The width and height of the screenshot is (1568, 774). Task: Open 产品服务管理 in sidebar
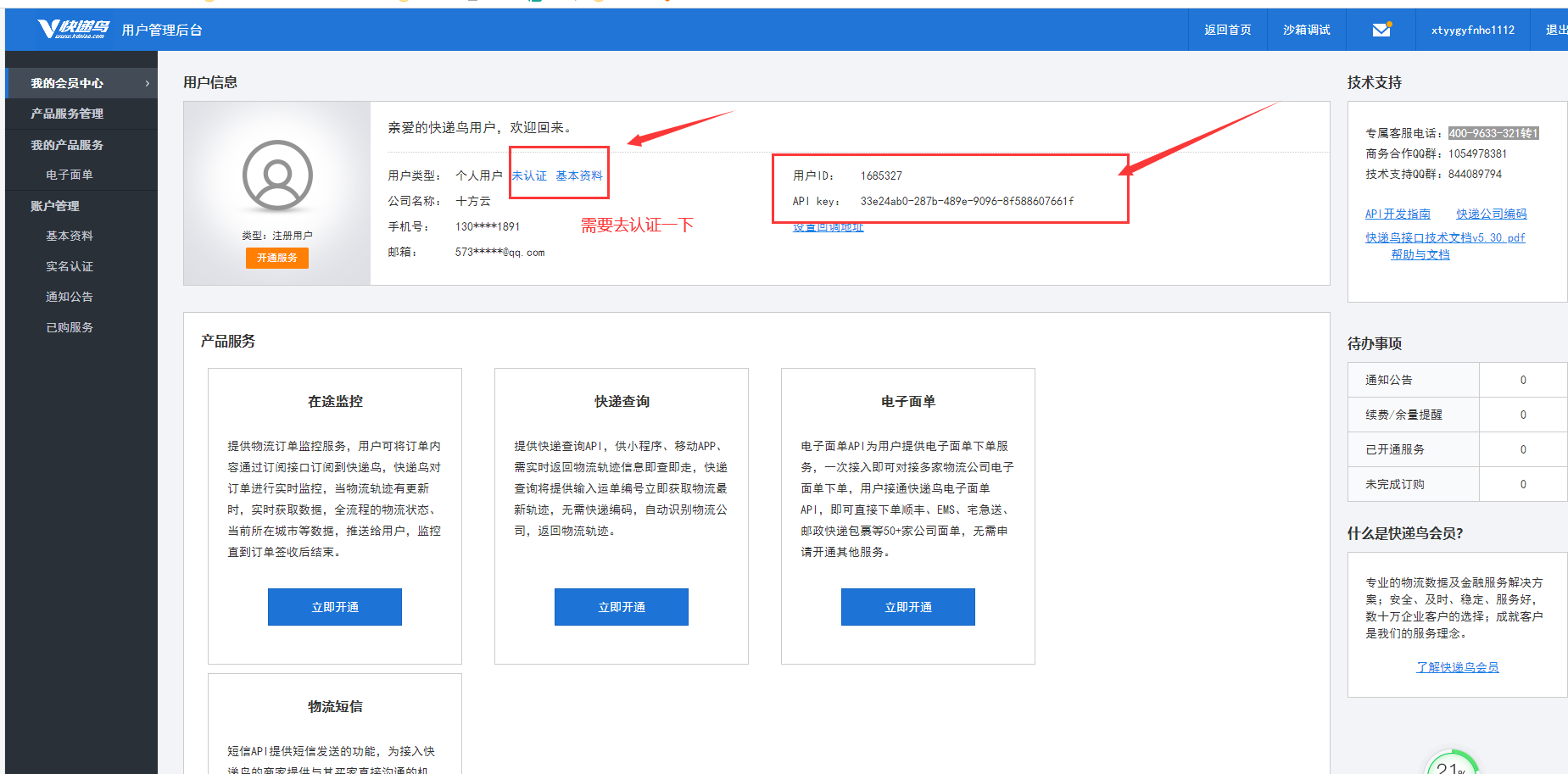pos(81,114)
